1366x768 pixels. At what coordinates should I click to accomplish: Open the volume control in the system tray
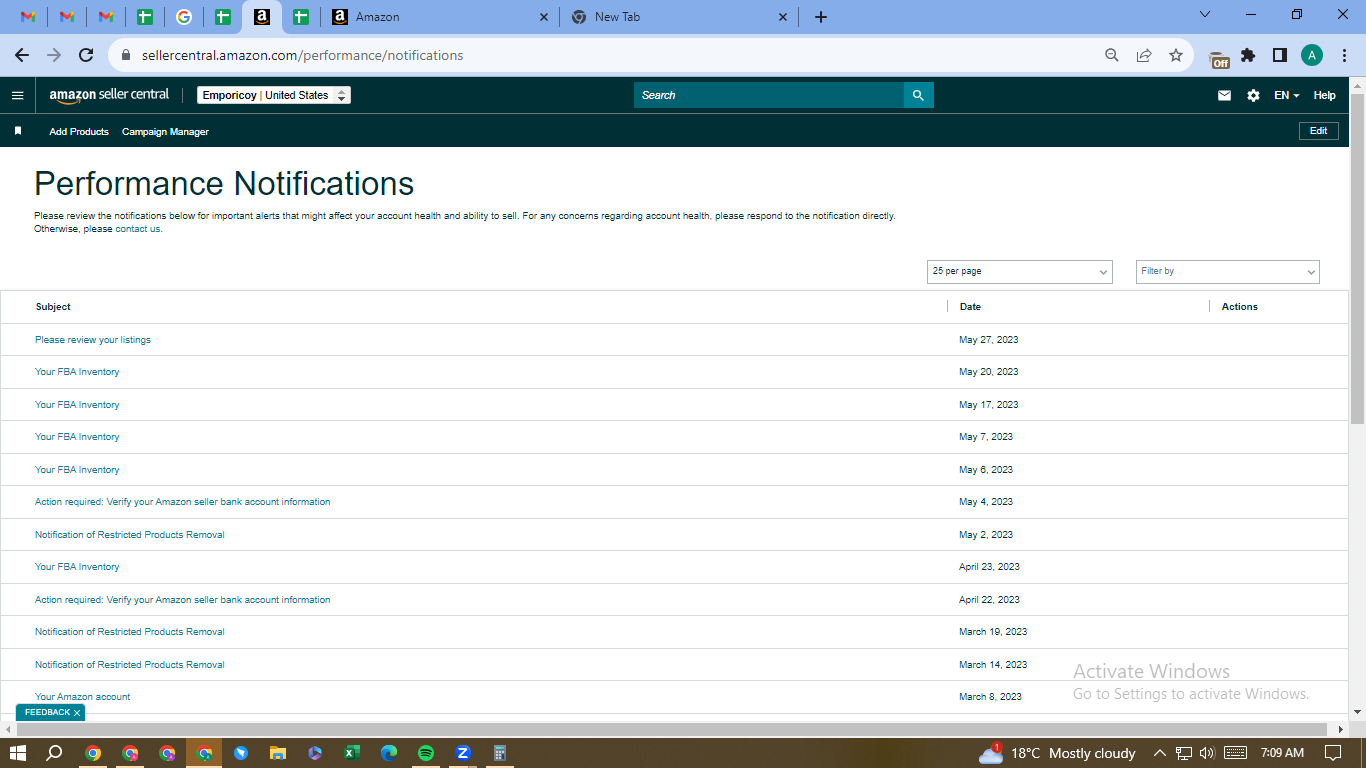tap(1207, 753)
